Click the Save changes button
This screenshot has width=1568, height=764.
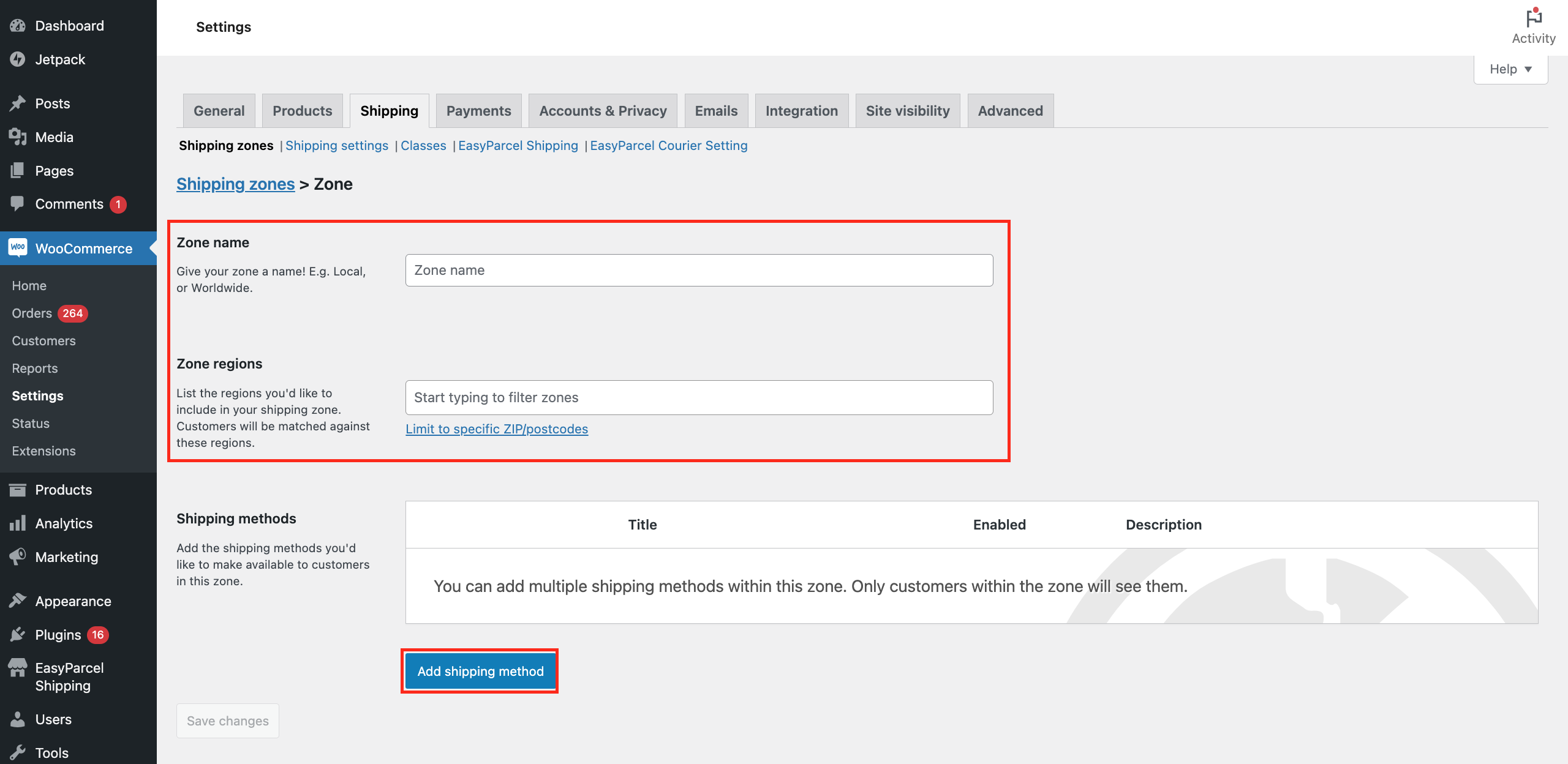[228, 721]
